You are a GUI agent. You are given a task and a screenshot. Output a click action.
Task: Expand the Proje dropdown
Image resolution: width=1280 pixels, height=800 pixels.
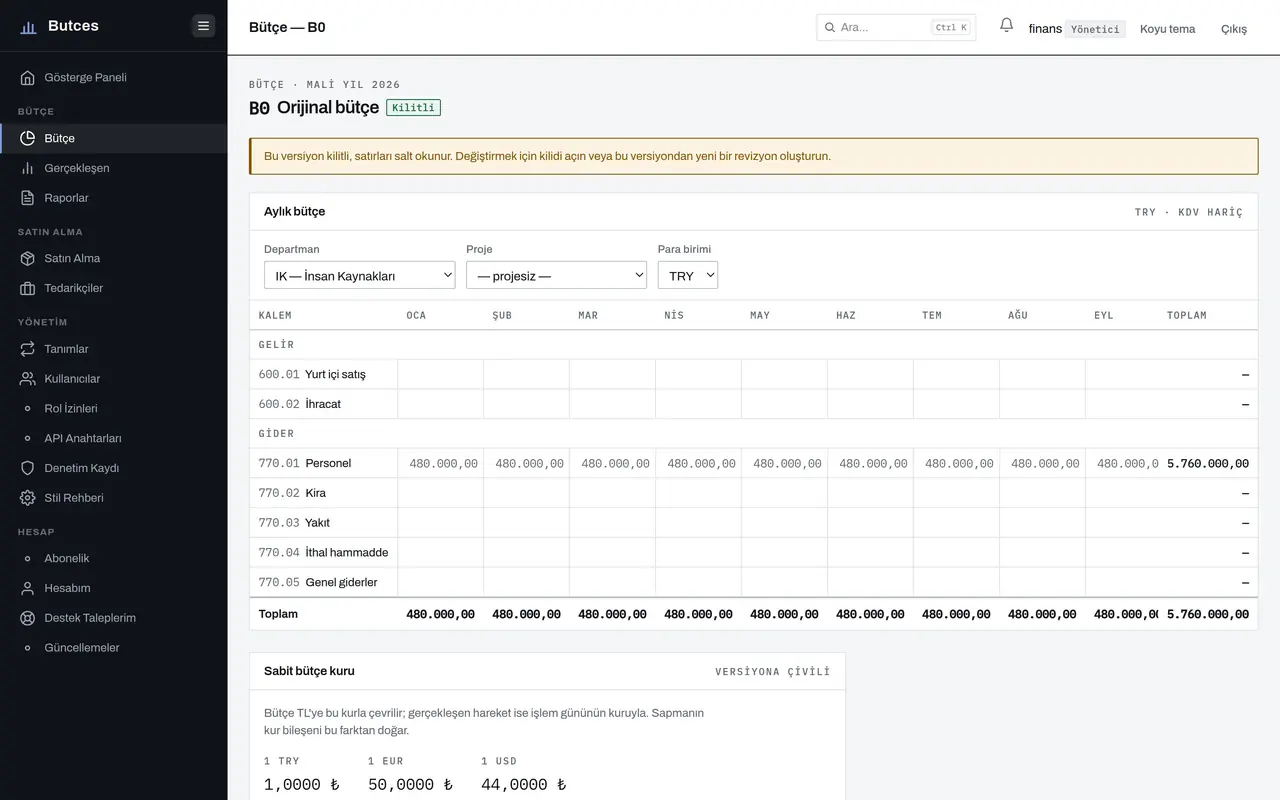pos(556,275)
